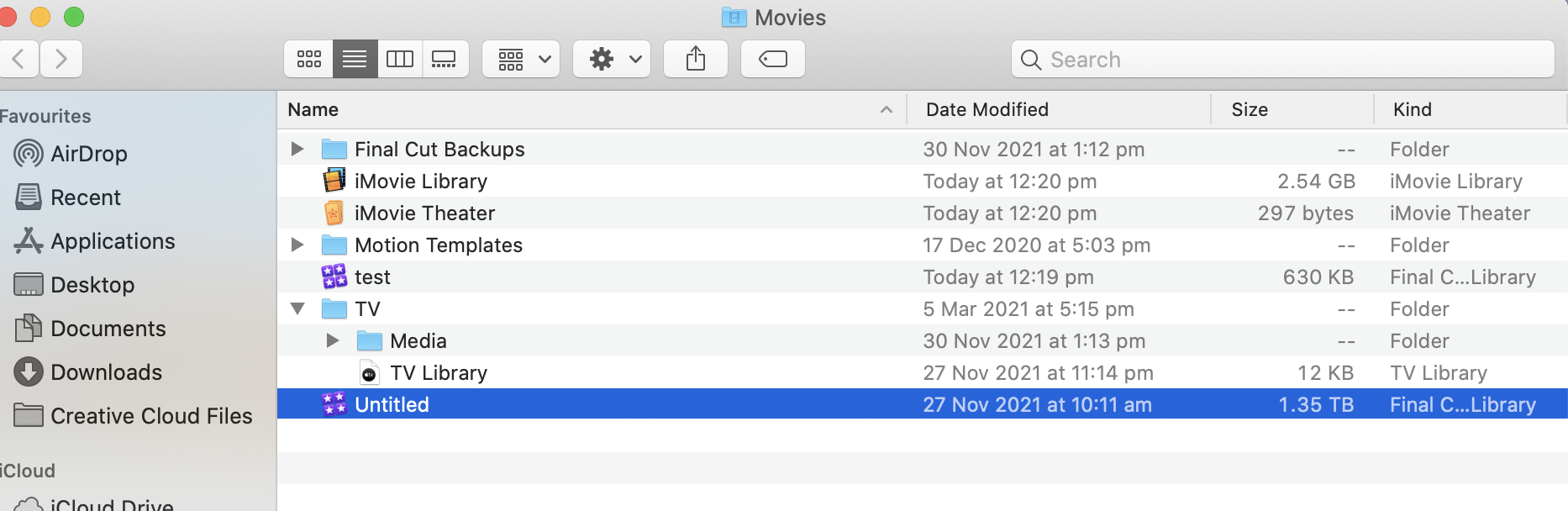Click the test Final Cut library icon
Image resolution: width=1568 pixels, height=511 pixels.
click(334, 277)
